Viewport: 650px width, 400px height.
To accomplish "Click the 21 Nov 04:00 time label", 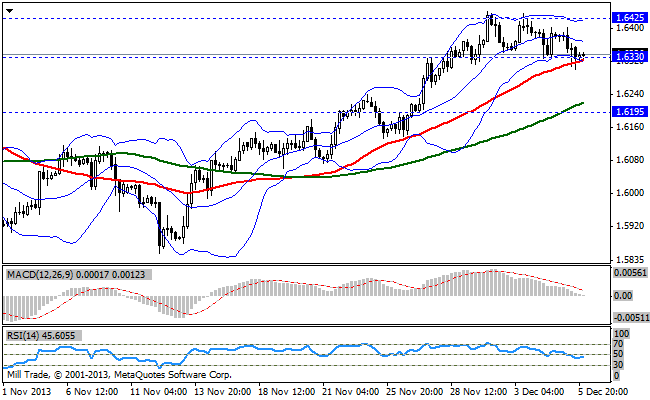I will [351, 392].
